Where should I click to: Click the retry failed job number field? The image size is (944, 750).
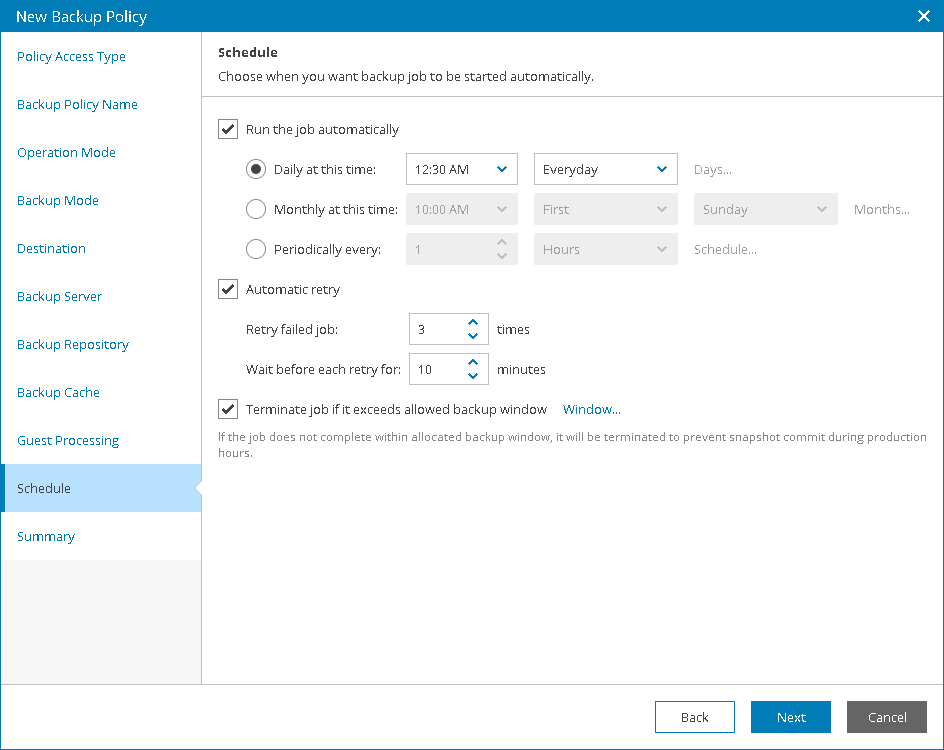click(436, 329)
